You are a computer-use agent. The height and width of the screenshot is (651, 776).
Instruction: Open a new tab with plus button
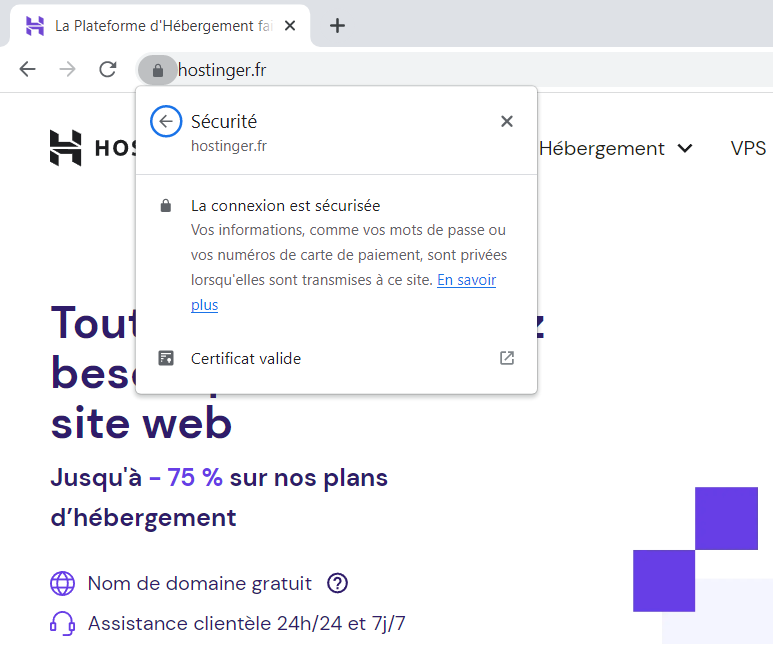[x=337, y=26]
